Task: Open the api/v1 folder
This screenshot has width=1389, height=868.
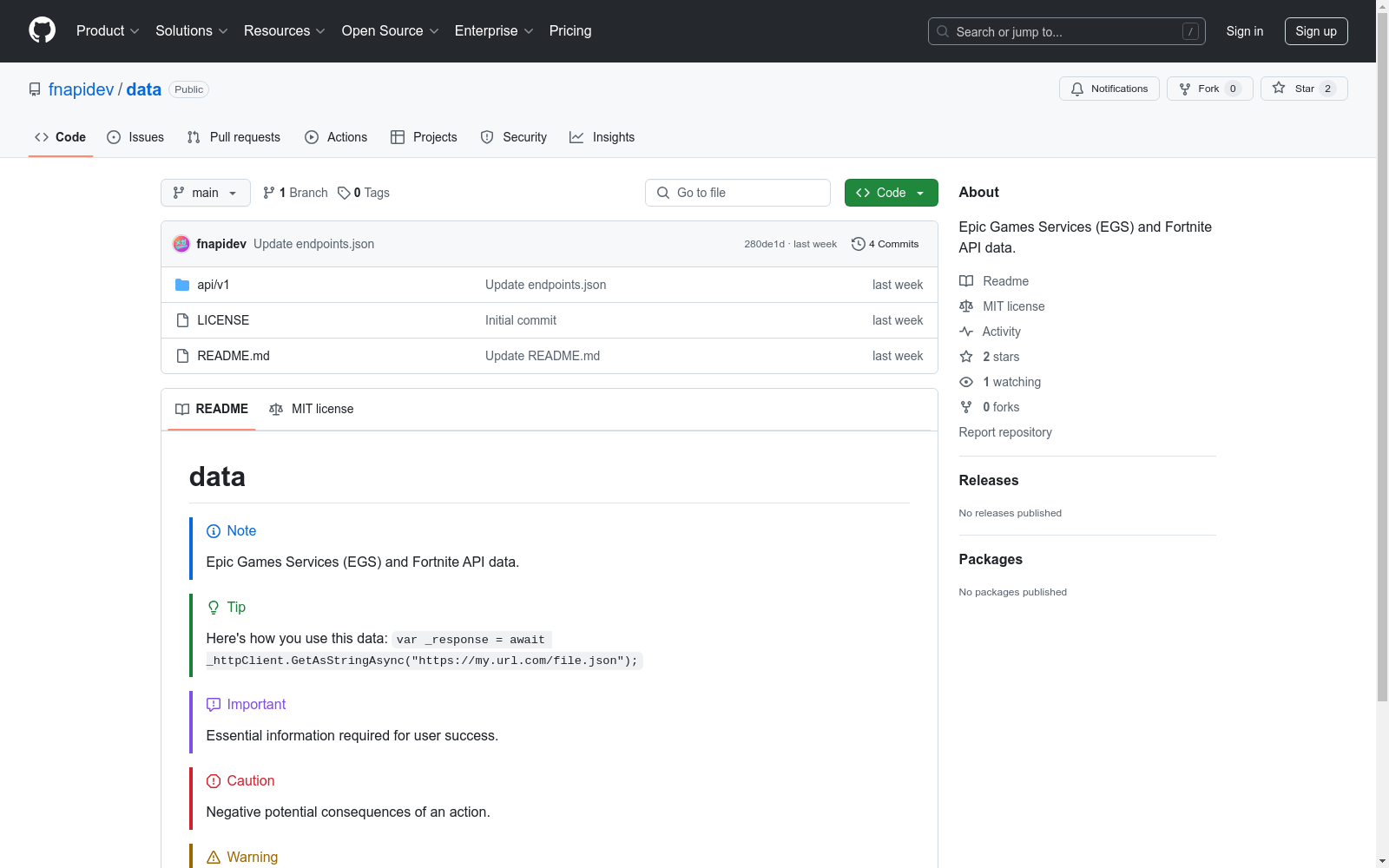Action: click(213, 285)
